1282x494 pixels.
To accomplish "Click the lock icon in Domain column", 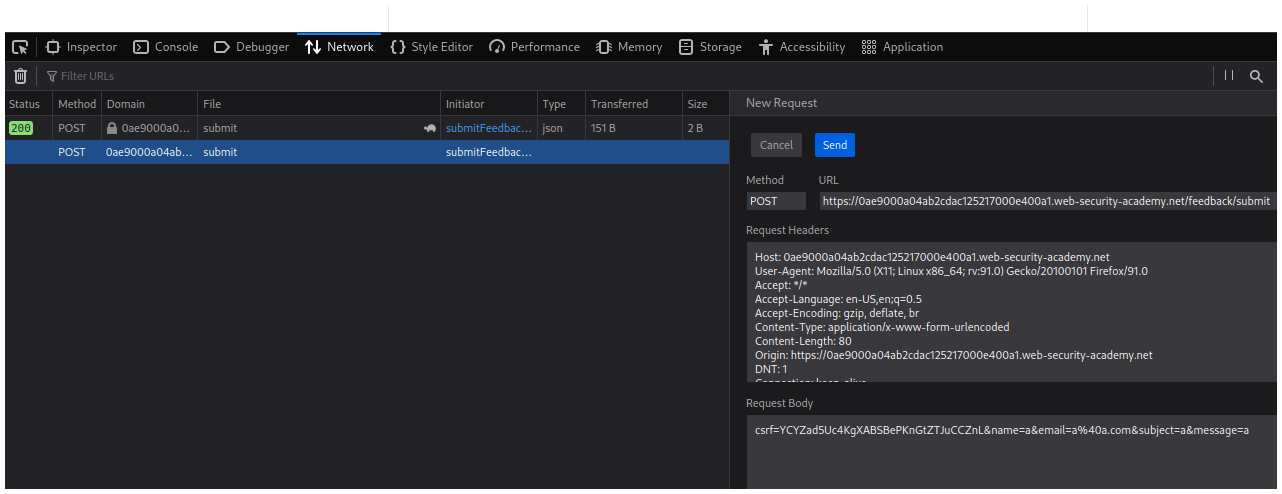I will pyautogui.click(x=112, y=128).
